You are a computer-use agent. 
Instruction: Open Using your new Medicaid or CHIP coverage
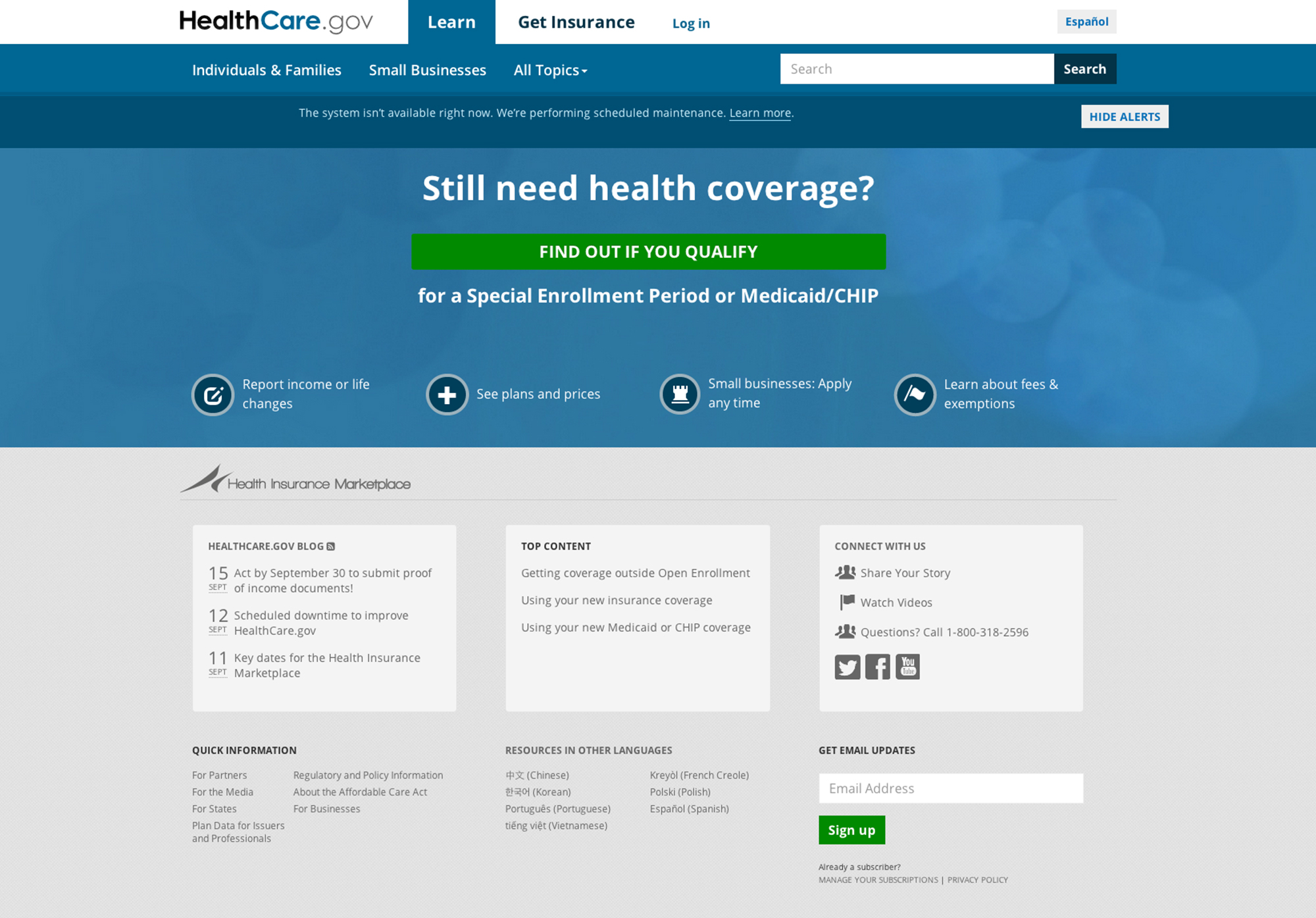[x=636, y=628]
